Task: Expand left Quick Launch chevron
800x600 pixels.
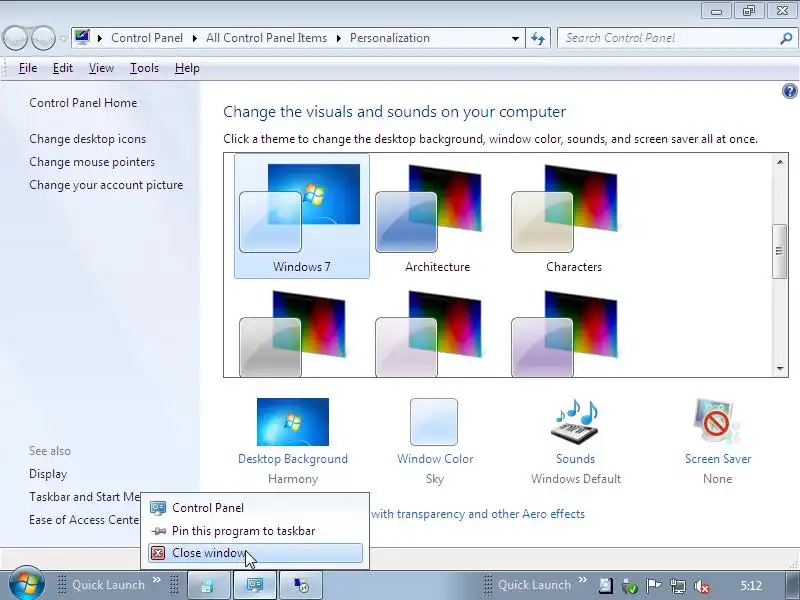Action: [x=157, y=580]
